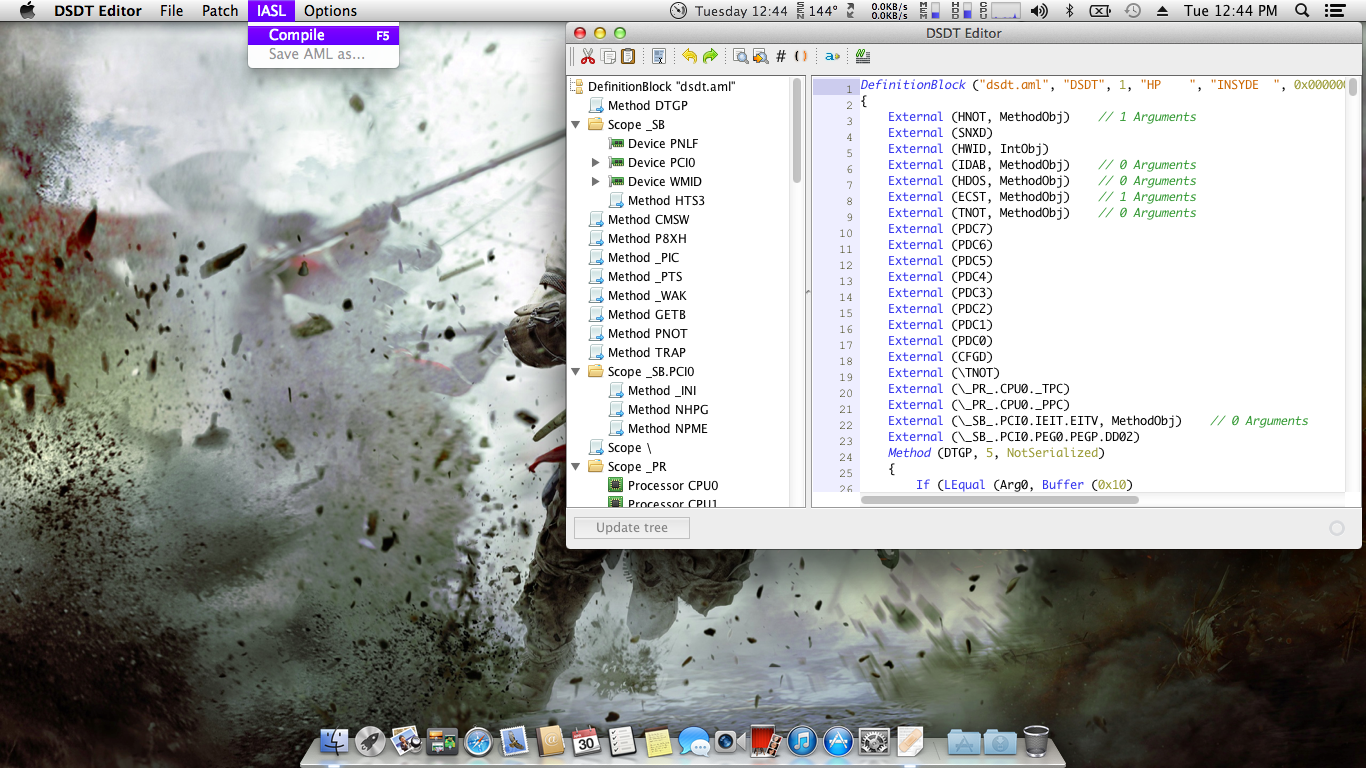Click the File menu
The width and height of the screenshot is (1366, 768).
(x=172, y=11)
